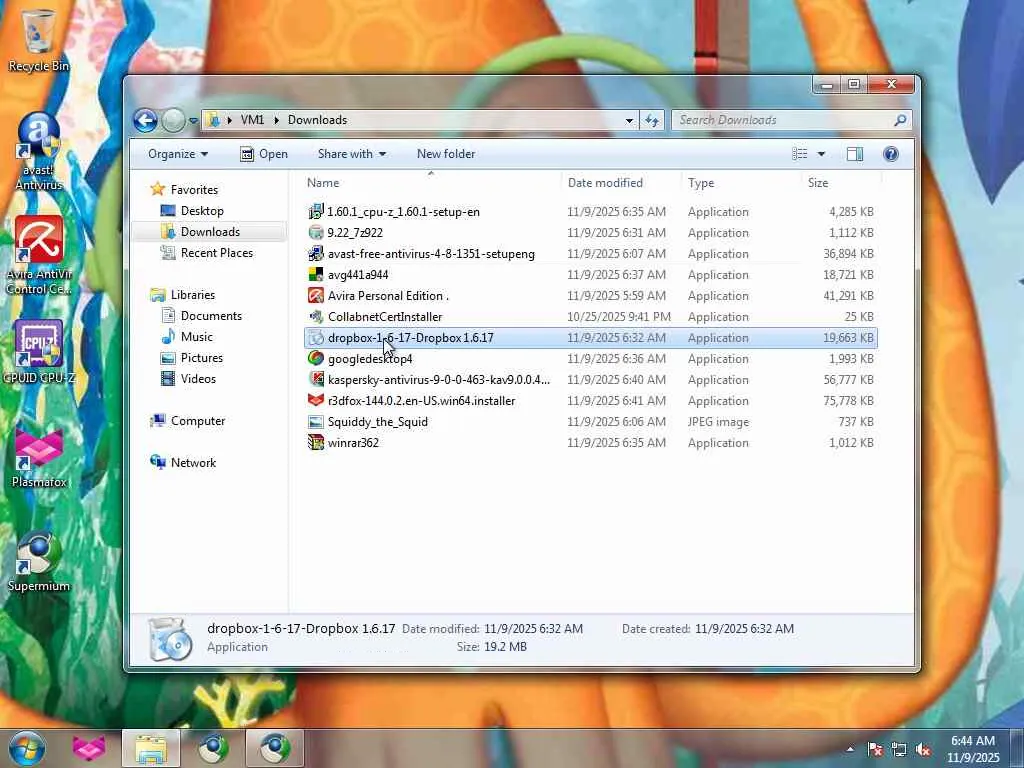Open Desktop in Favorites

click(x=202, y=211)
